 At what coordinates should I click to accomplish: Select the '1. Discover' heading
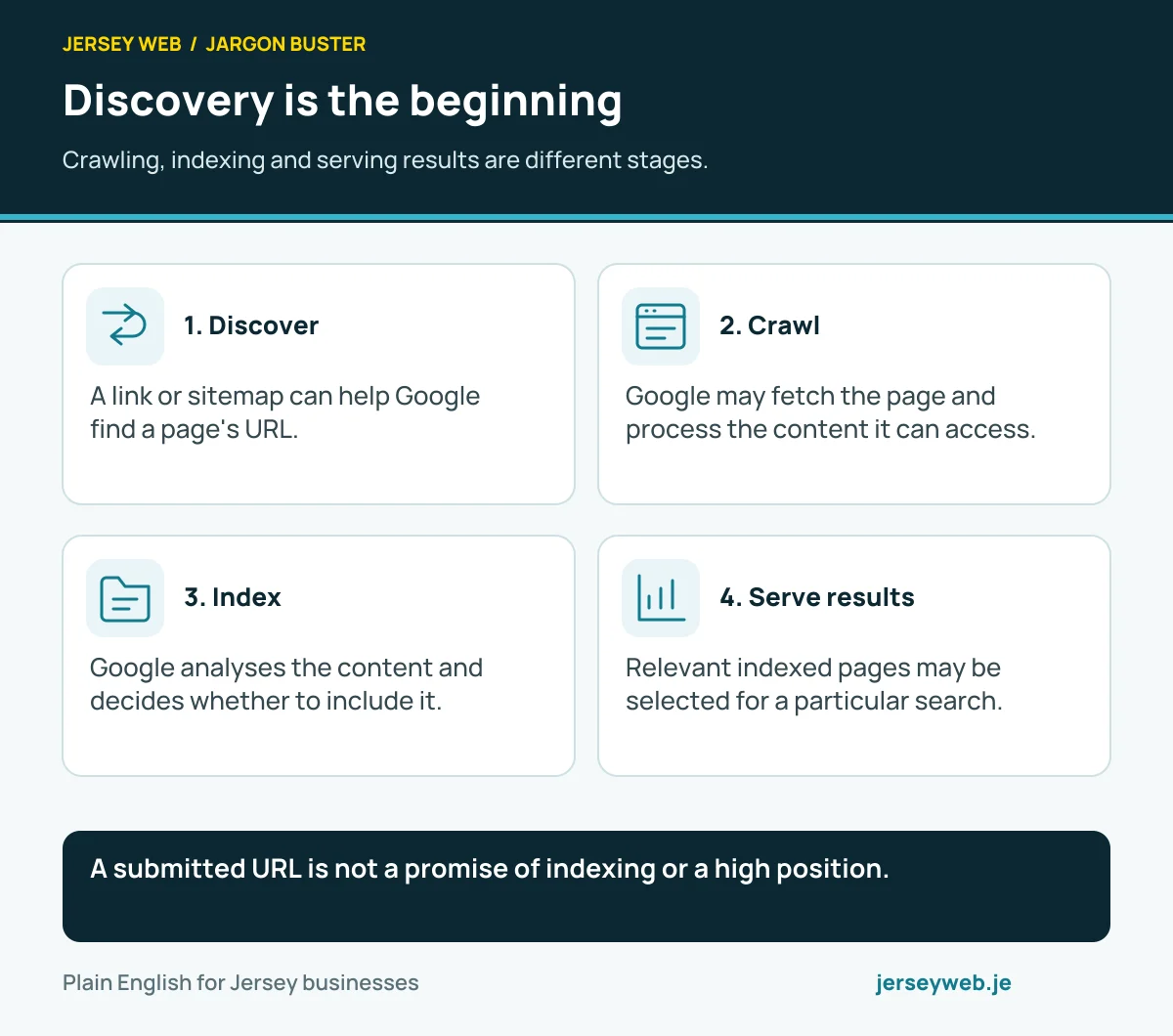tap(251, 325)
